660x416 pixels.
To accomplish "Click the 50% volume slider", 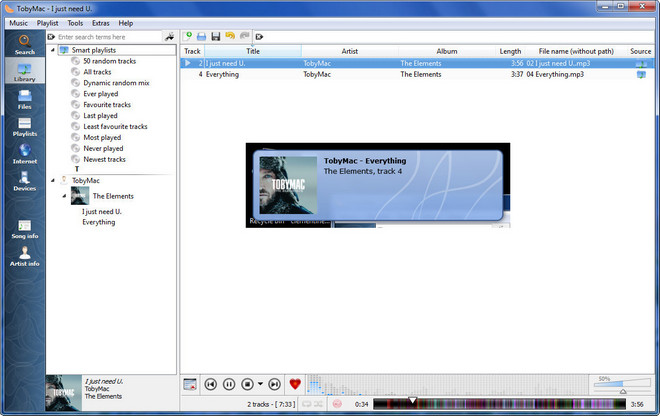I will pos(622,385).
